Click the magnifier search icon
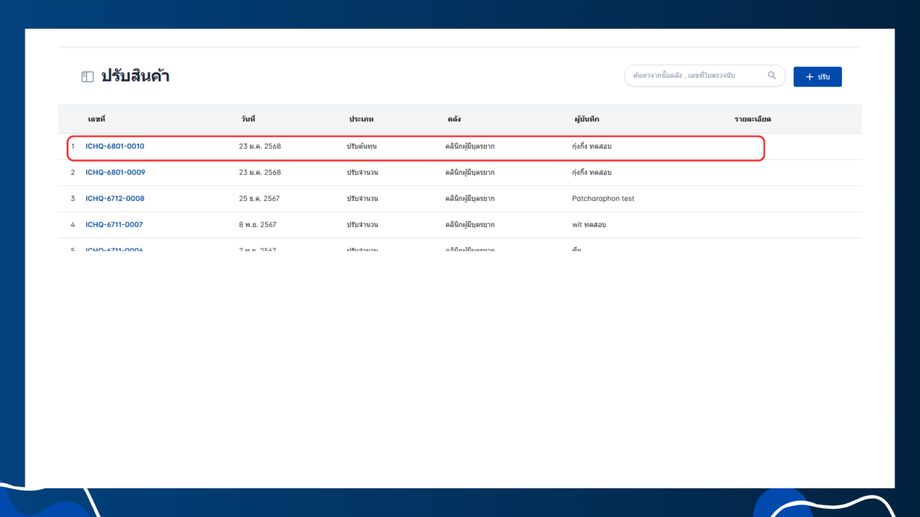Image resolution: width=920 pixels, height=517 pixels. 772,76
